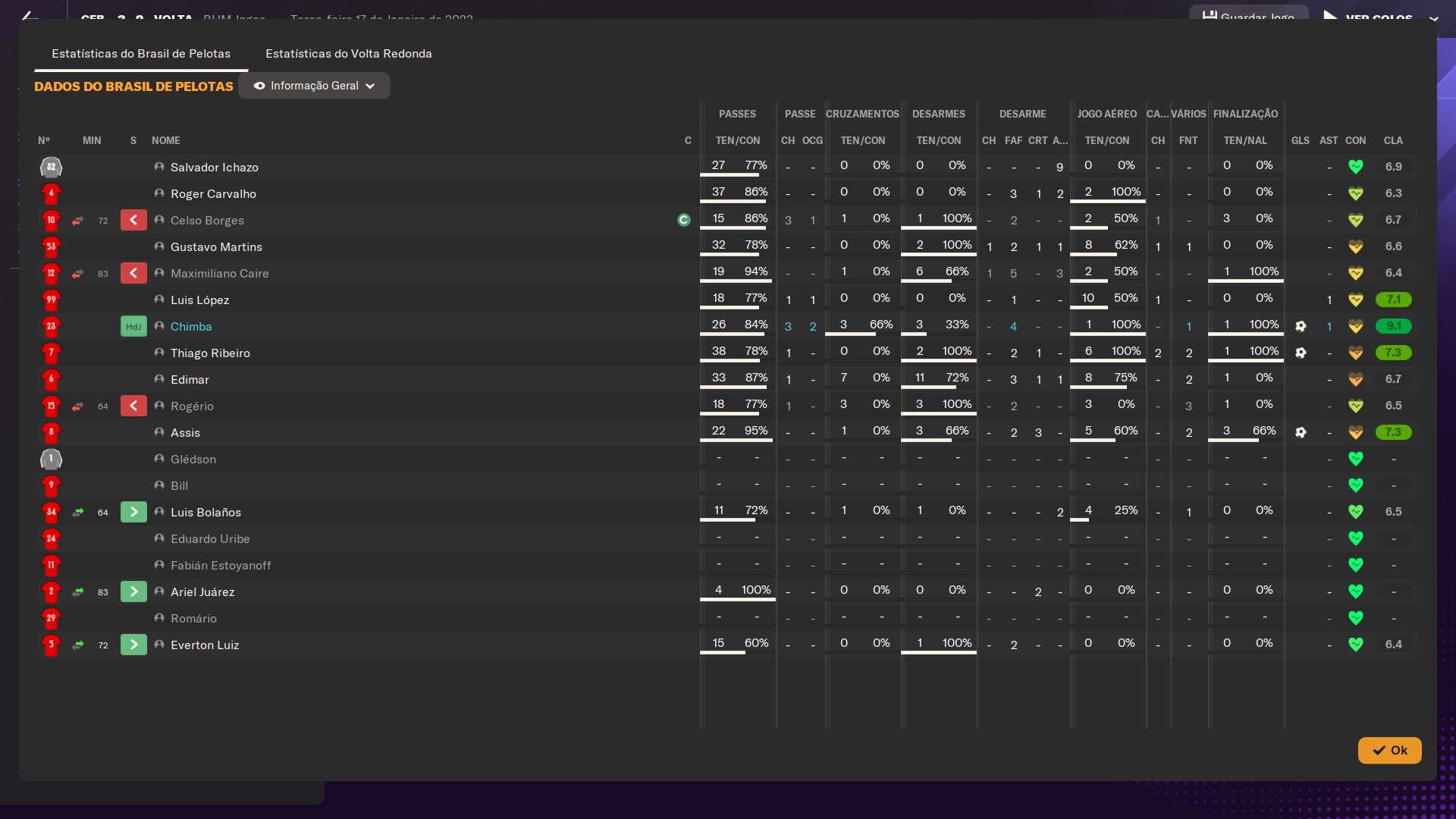This screenshot has width=1456, height=819.
Task: Sort by the CLA rating column header
Action: (1393, 140)
